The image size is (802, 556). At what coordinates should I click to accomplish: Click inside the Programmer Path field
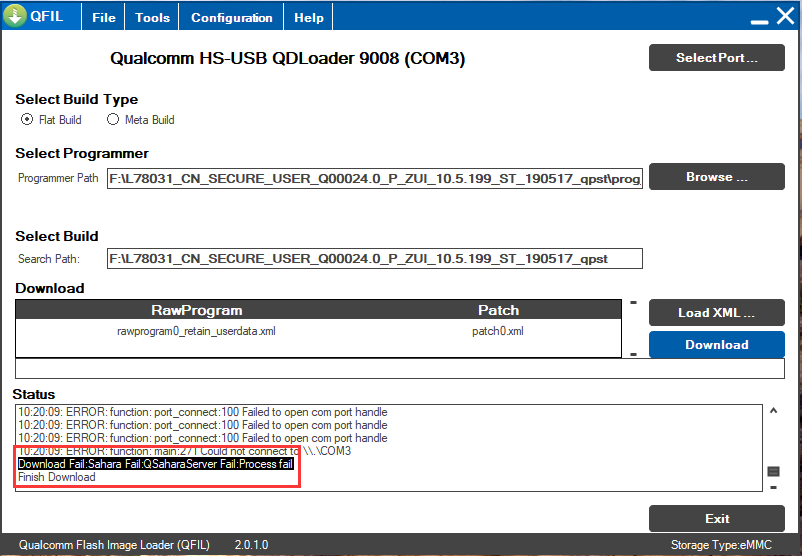(x=374, y=179)
